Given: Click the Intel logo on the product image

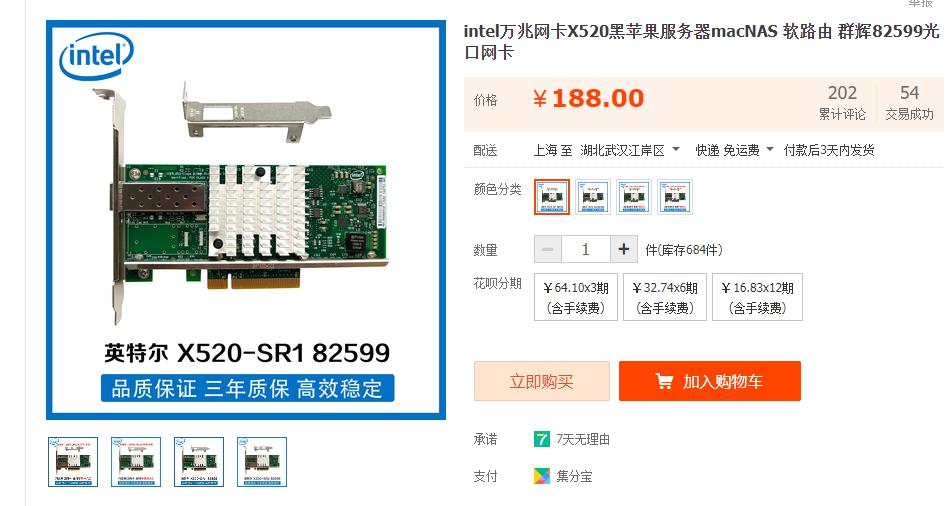Looking at the screenshot, I should 96,56.
